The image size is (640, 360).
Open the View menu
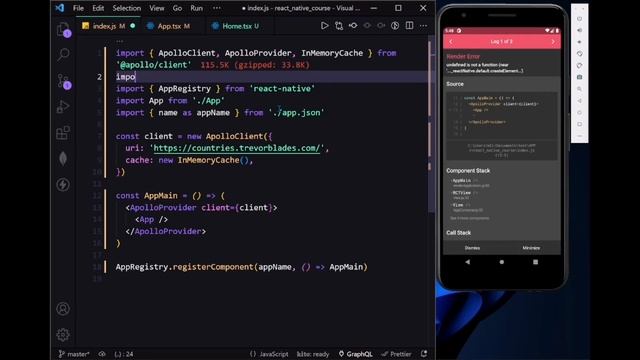click(x=156, y=8)
